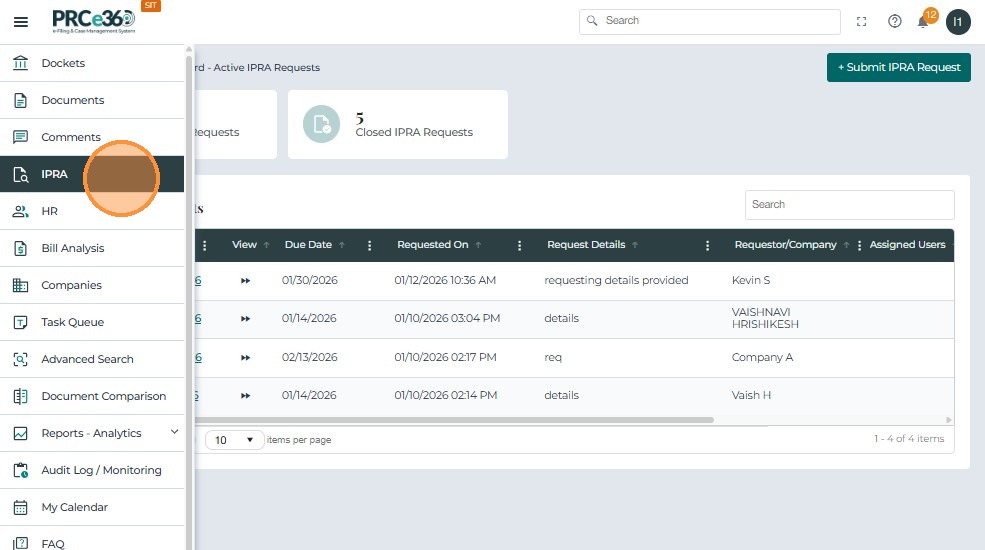
Task: Open column menu for Requested On
Action: tap(519, 245)
